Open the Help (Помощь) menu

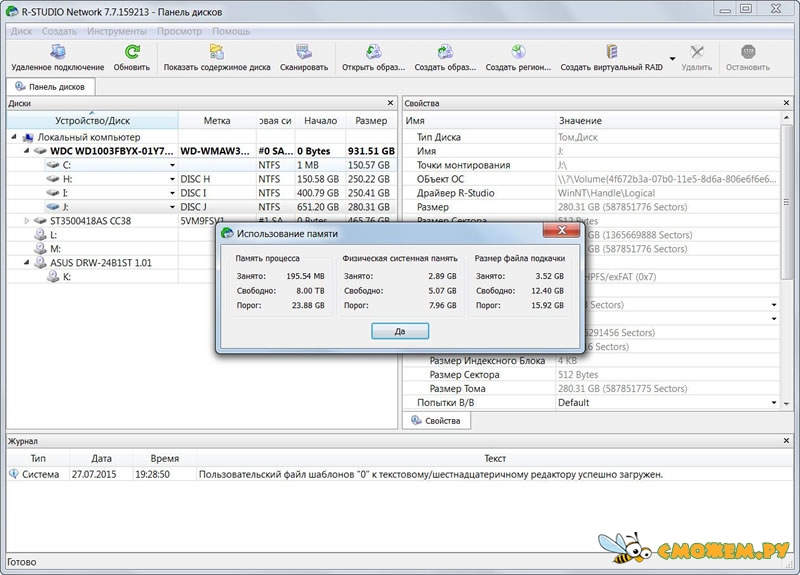point(231,31)
